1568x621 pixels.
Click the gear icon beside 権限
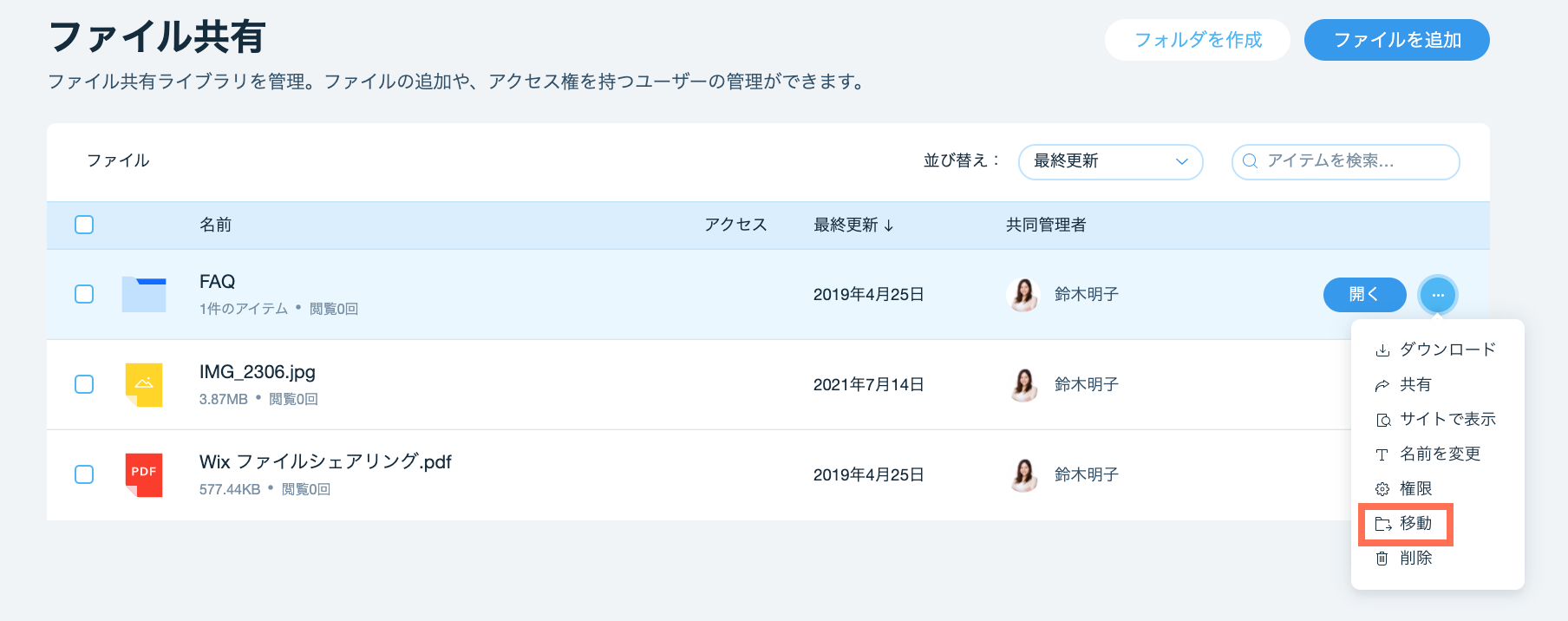click(1382, 489)
